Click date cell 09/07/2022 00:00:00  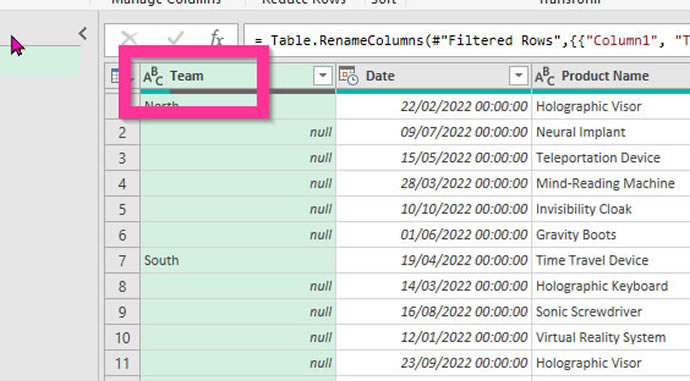(x=433, y=132)
